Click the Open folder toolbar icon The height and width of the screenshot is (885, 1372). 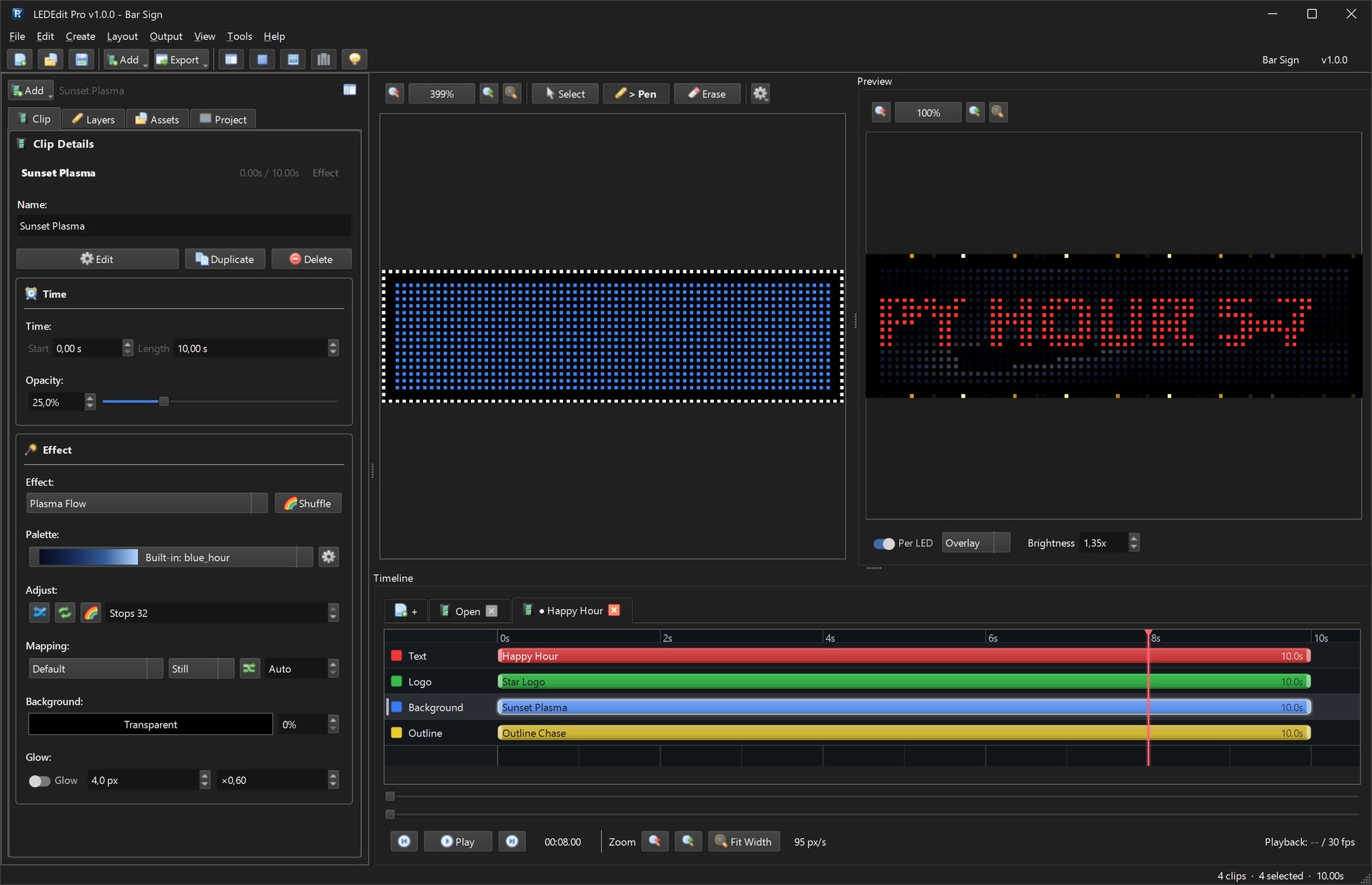point(51,59)
